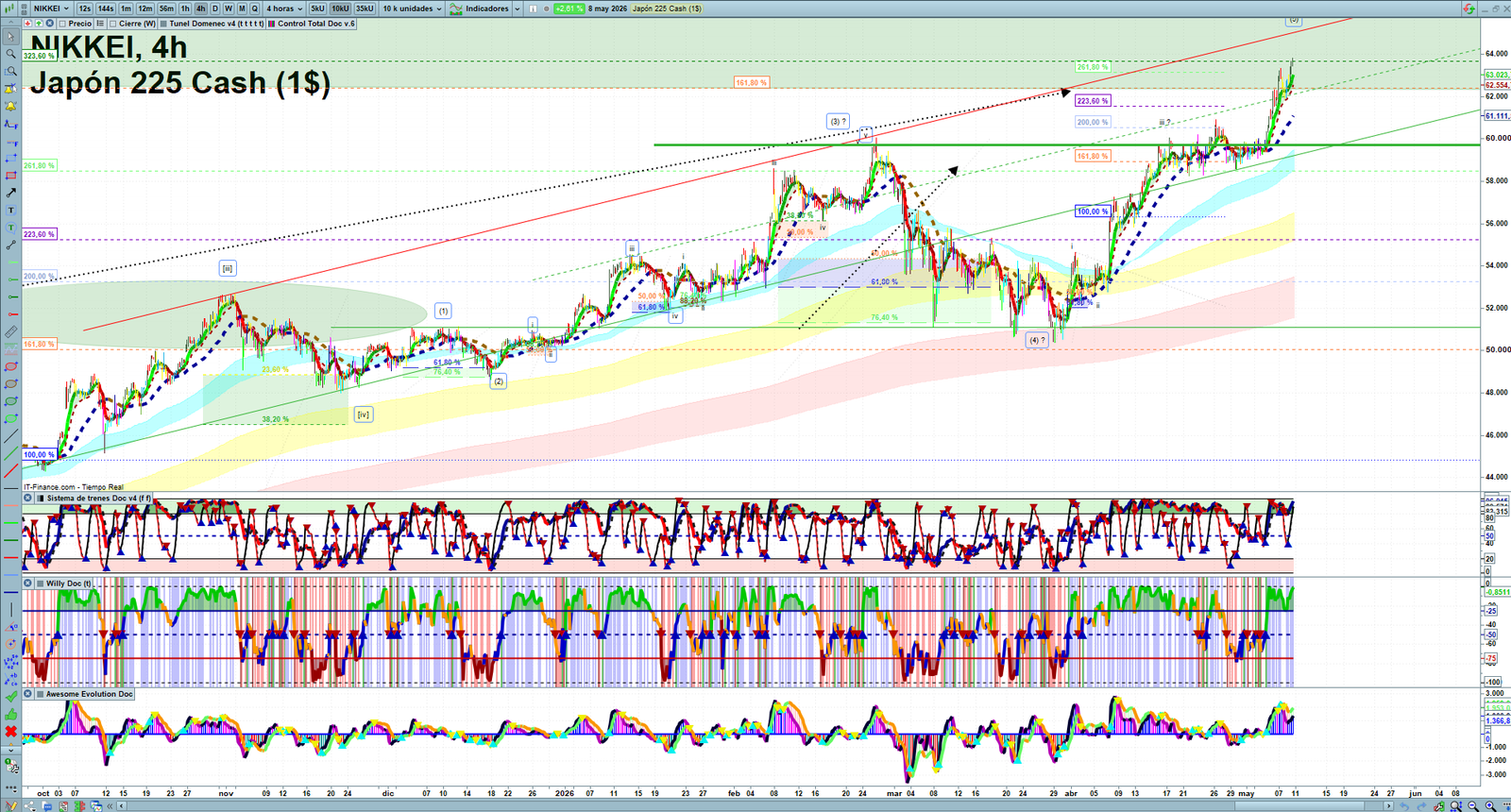Select the ruler measurement tool
Image resolution: width=1511 pixels, height=812 pixels.
coord(10,331)
